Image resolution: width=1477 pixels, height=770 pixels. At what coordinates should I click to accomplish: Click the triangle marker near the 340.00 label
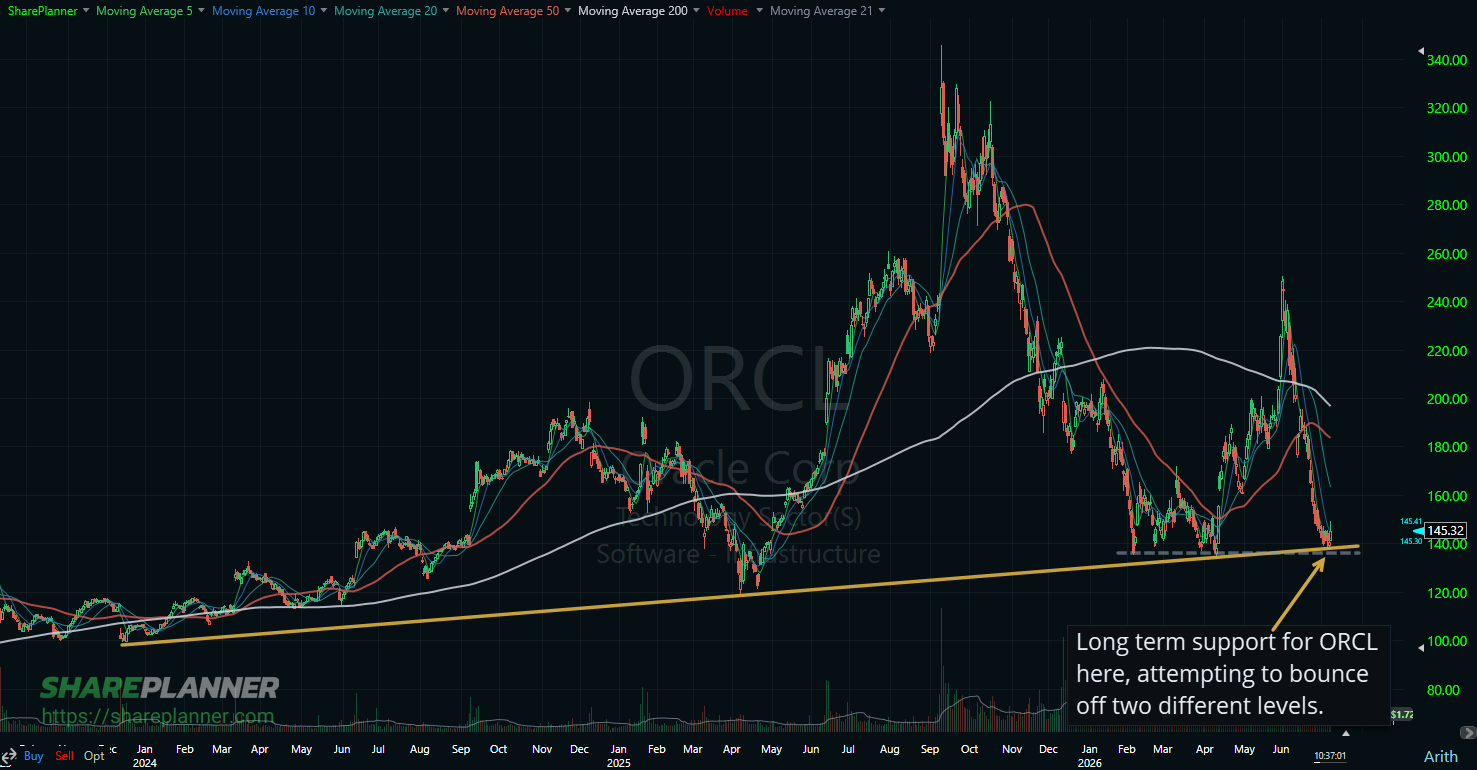(x=1421, y=51)
